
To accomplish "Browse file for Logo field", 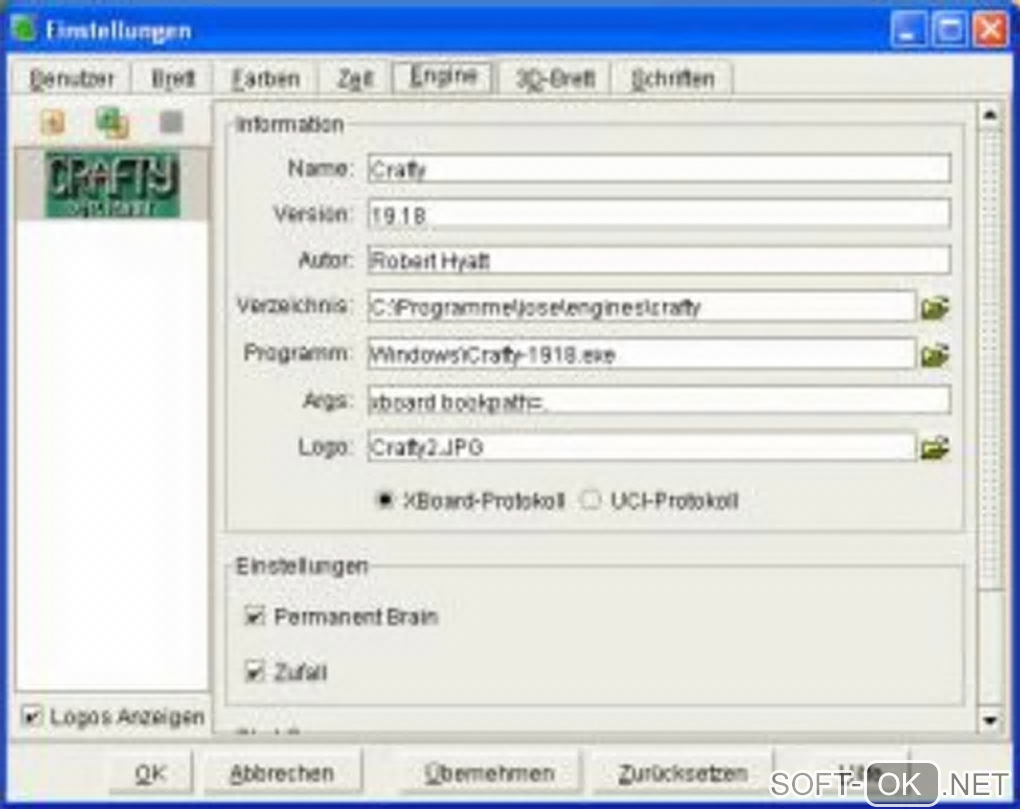I will pyautogui.click(x=935, y=447).
